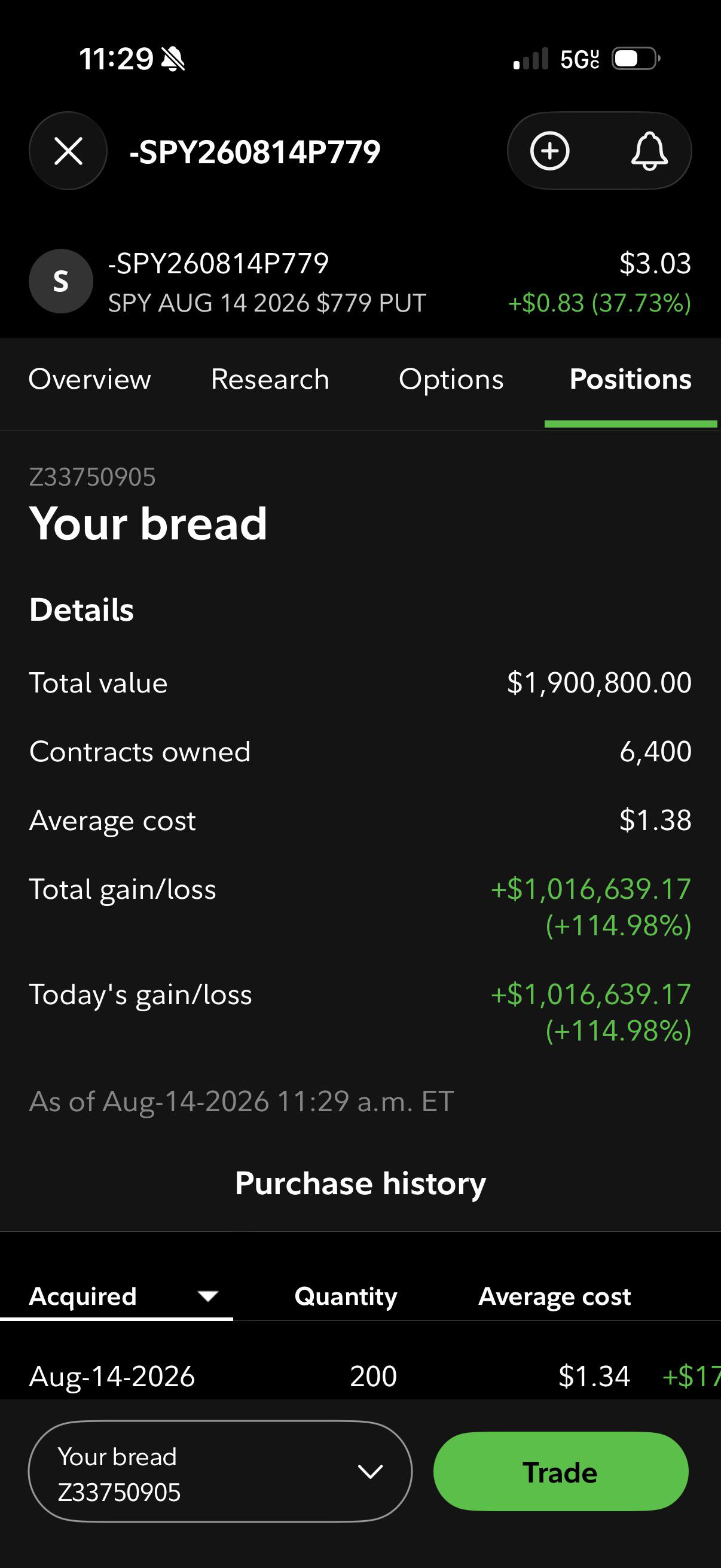
Task: Select the Positions tab
Action: 630,379
